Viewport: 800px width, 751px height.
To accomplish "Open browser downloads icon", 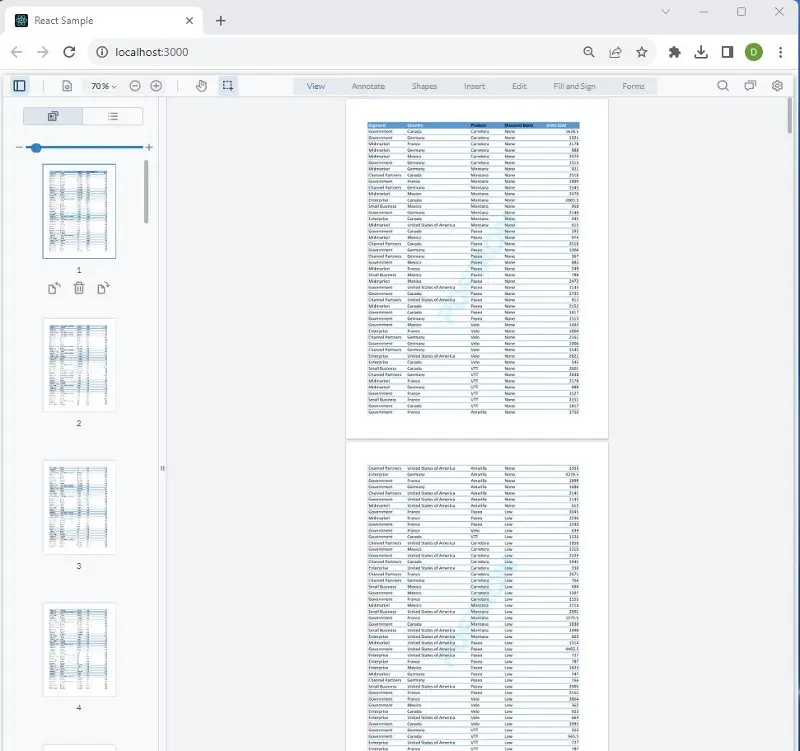I will 701,52.
